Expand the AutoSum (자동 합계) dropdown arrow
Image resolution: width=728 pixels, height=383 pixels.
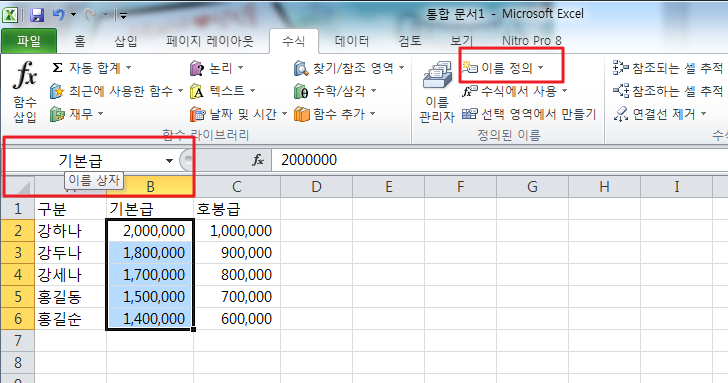click(129, 68)
